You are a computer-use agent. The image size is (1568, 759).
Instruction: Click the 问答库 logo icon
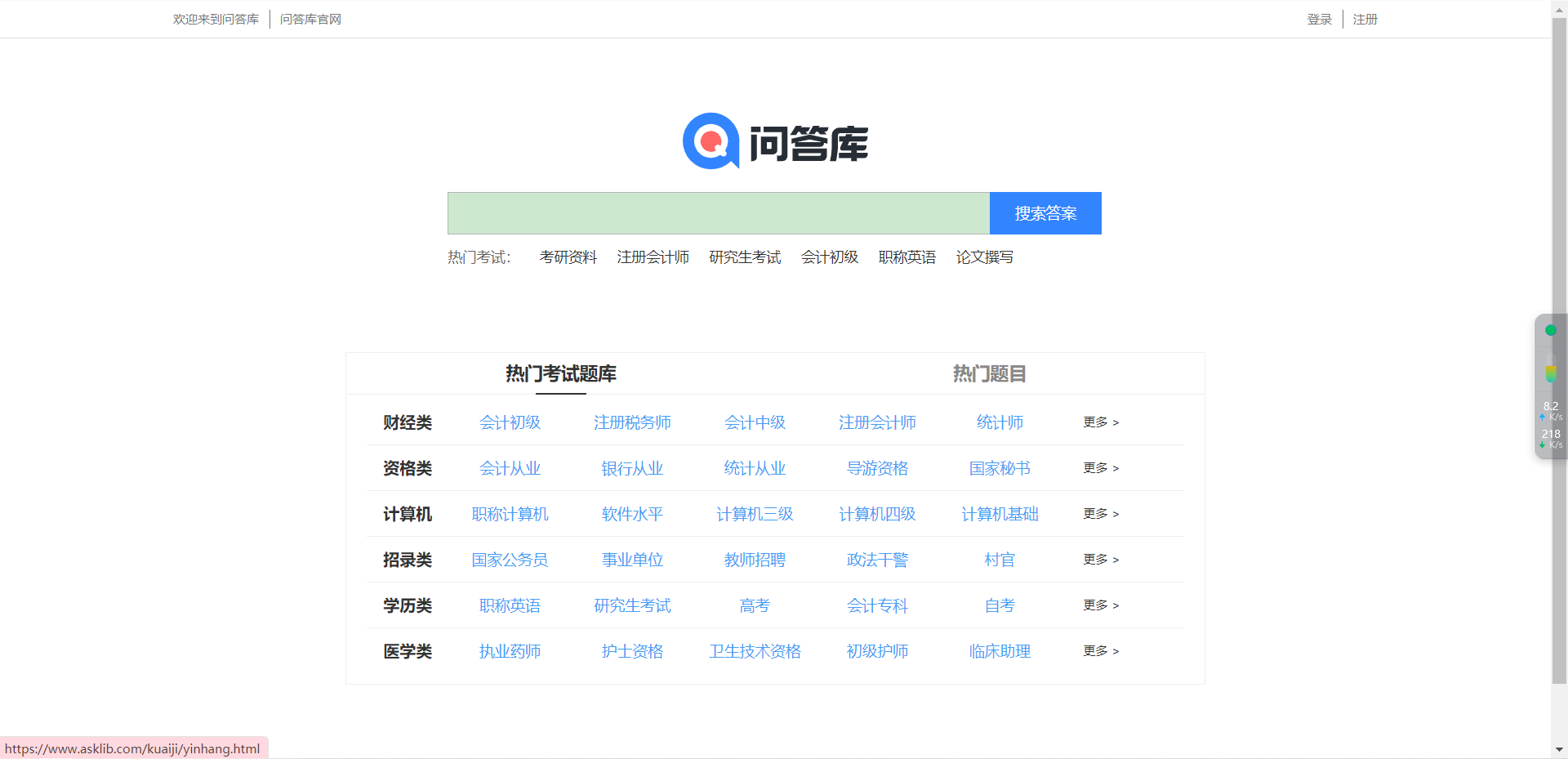coord(710,141)
